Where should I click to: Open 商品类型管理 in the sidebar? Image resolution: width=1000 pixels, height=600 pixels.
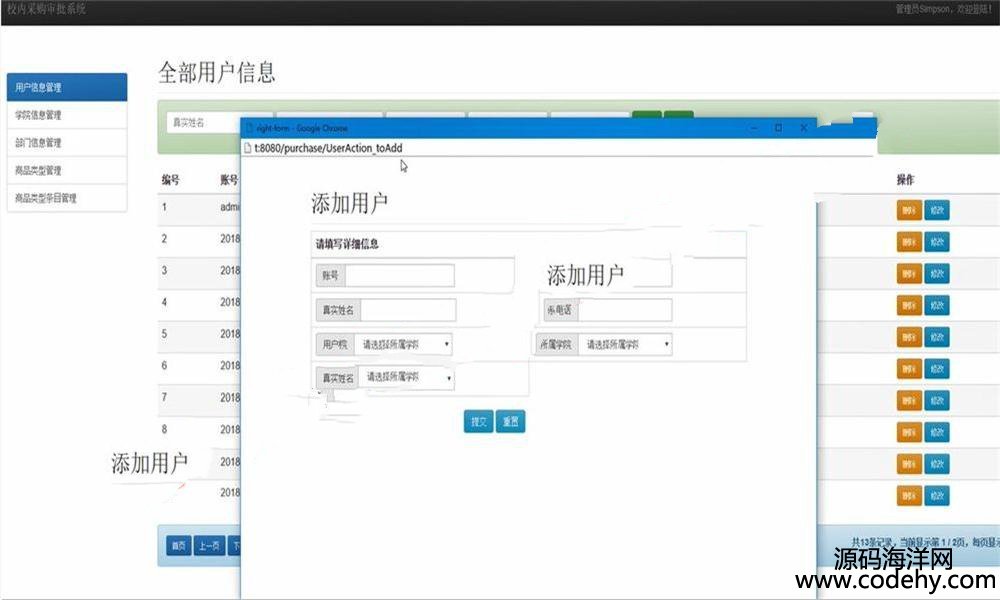67,170
